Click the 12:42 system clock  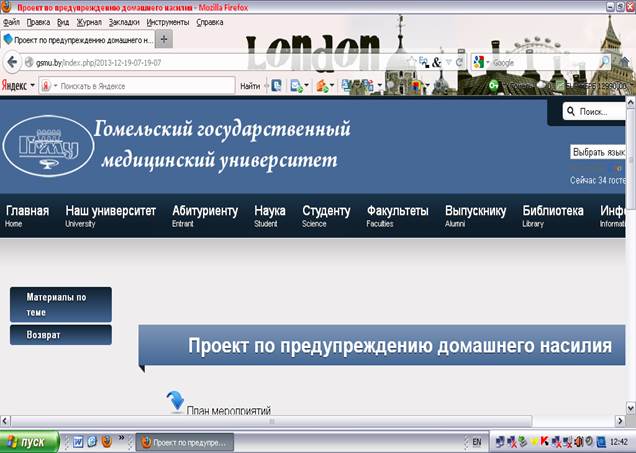click(619, 442)
